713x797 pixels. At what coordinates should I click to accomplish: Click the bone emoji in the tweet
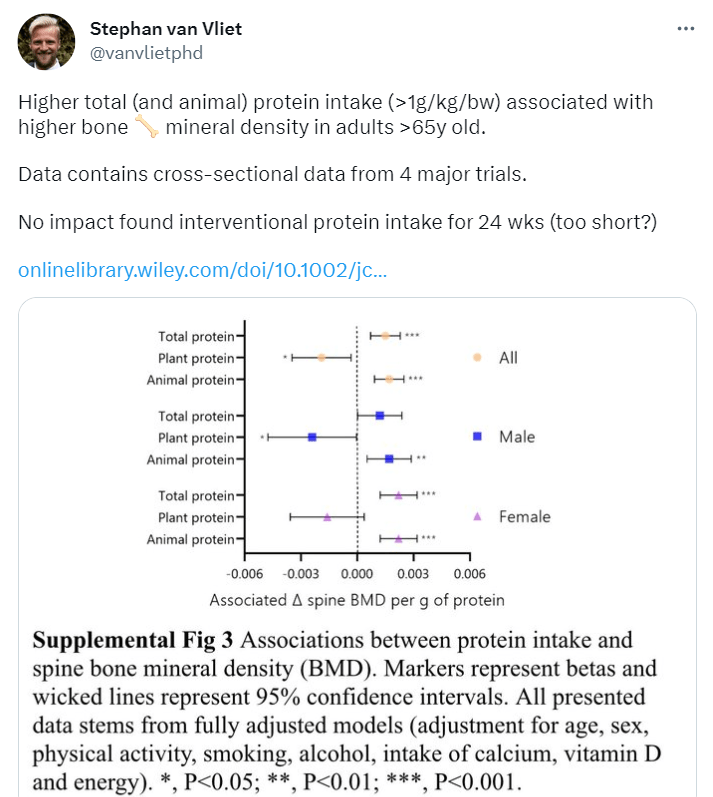(x=146, y=127)
